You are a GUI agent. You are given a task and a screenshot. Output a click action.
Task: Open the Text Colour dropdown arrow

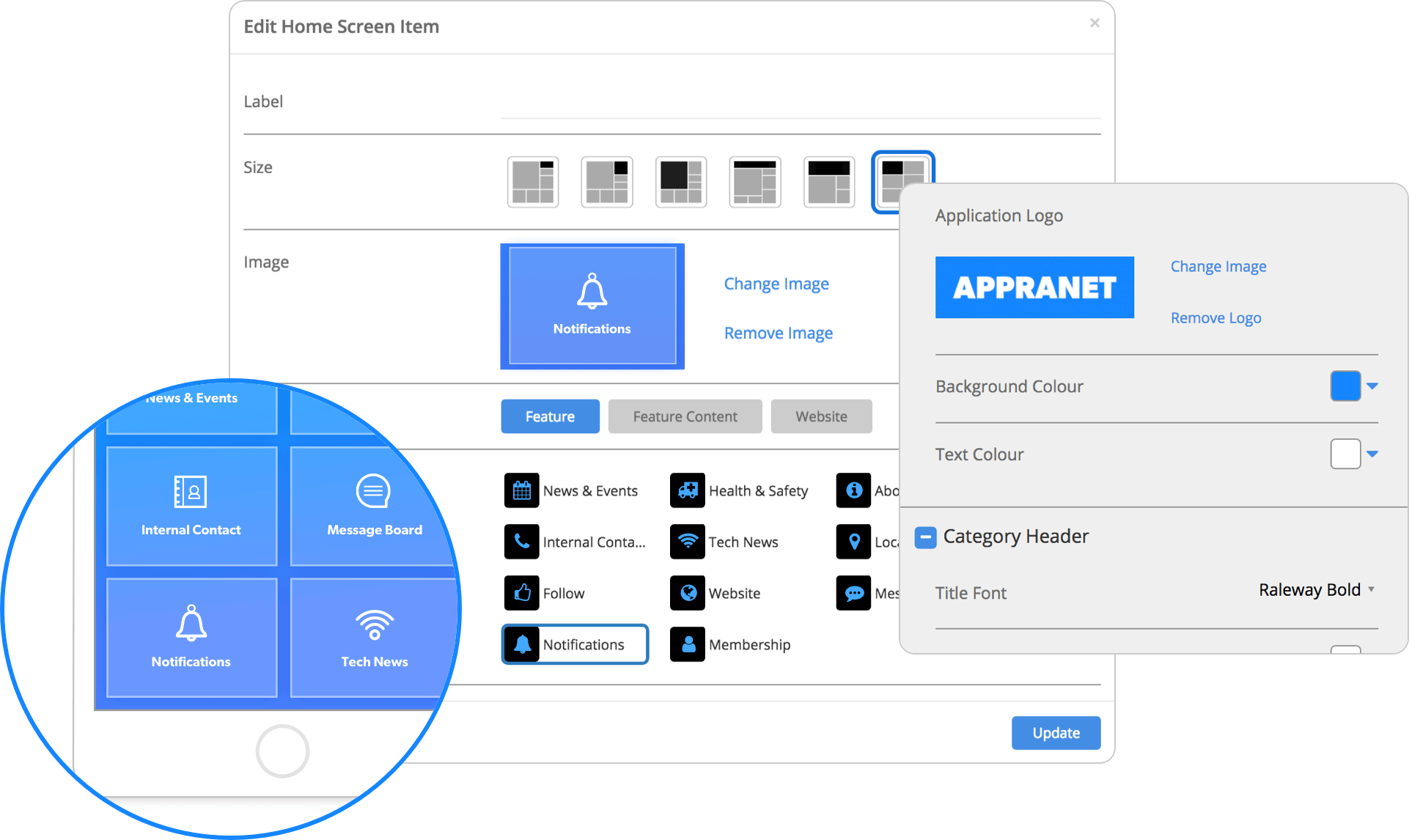(x=1372, y=454)
